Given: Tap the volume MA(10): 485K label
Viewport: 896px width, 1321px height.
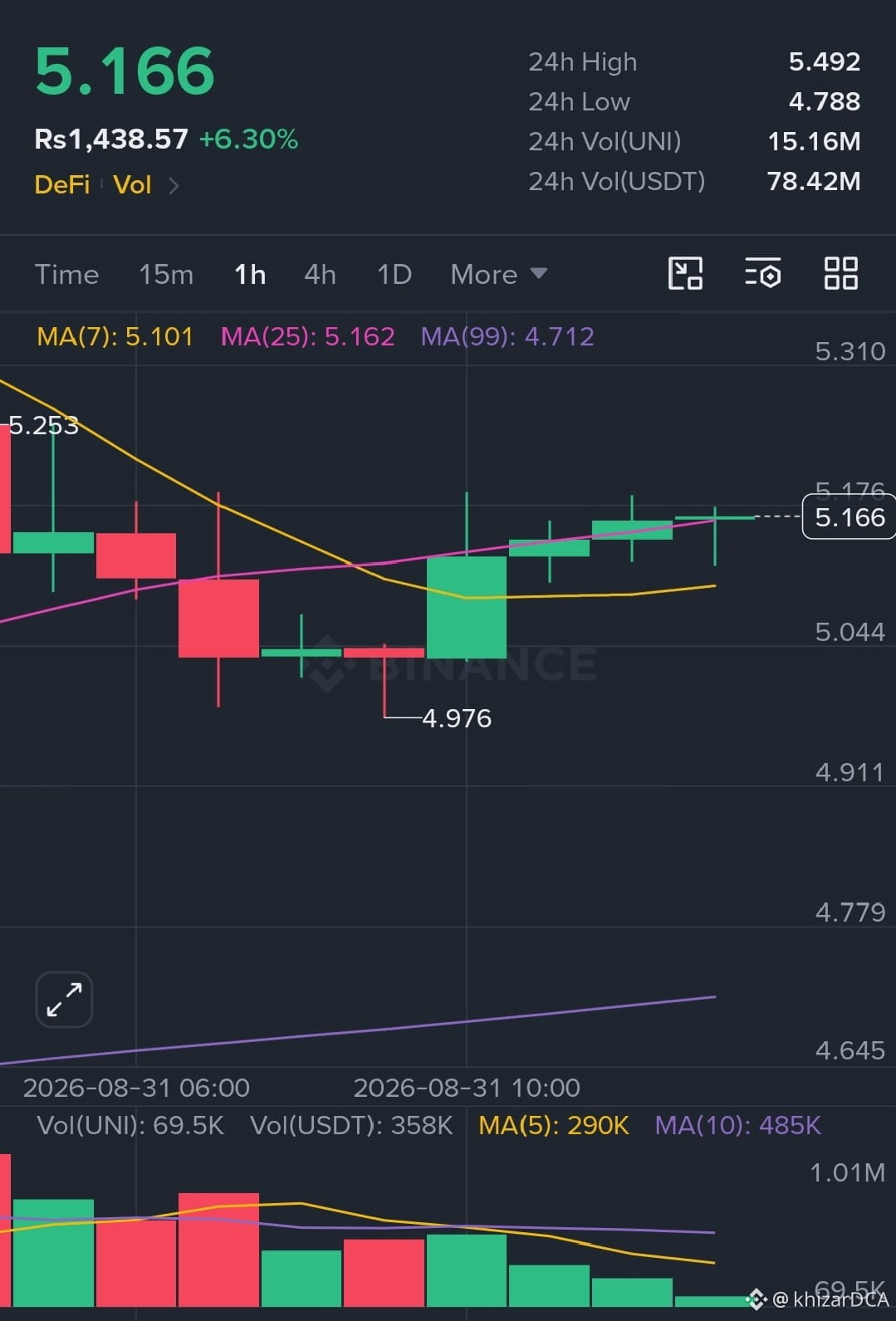Looking at the screenshot, I should [737, 1125].
